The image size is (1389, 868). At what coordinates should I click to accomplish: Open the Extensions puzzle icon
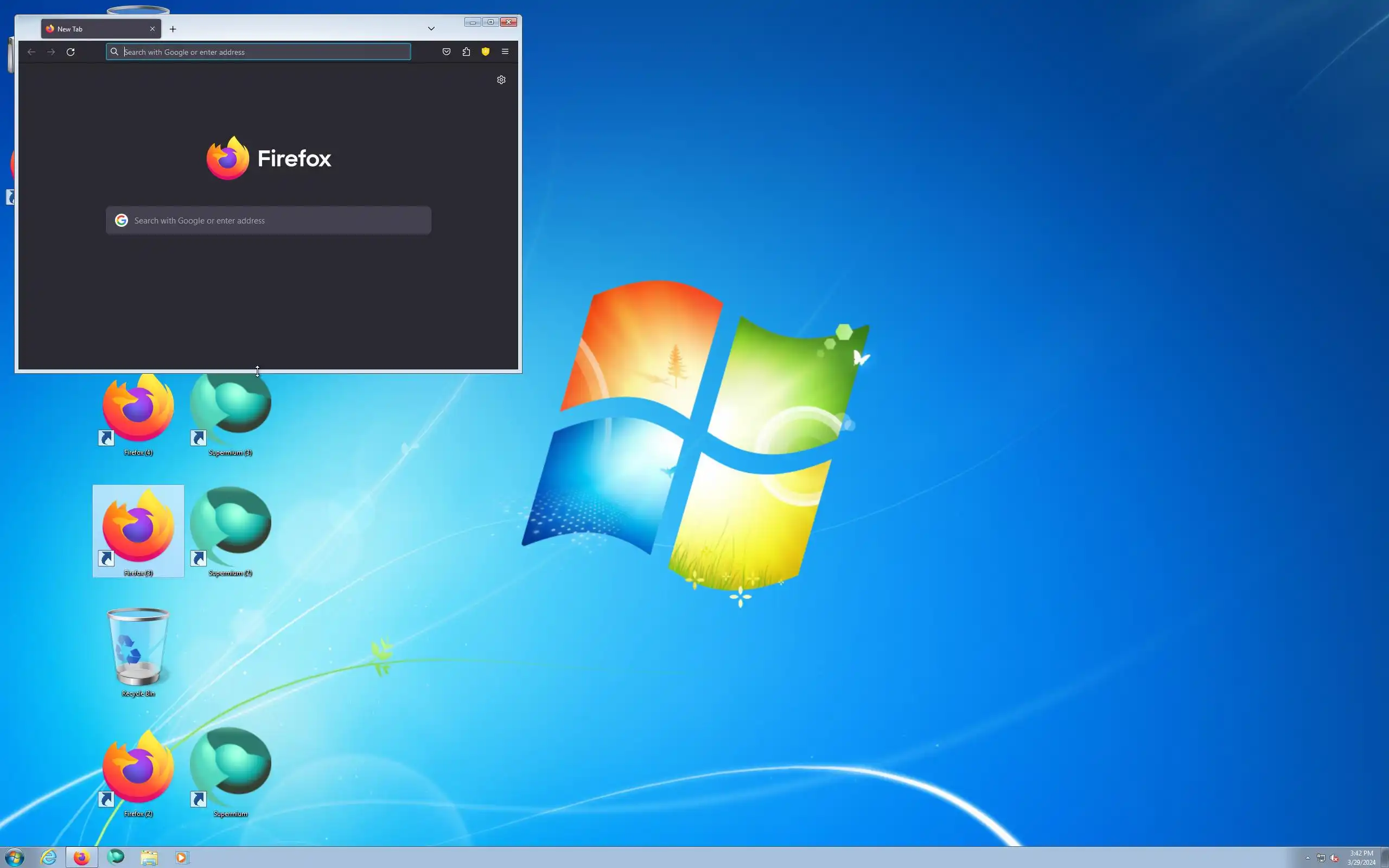466,52
